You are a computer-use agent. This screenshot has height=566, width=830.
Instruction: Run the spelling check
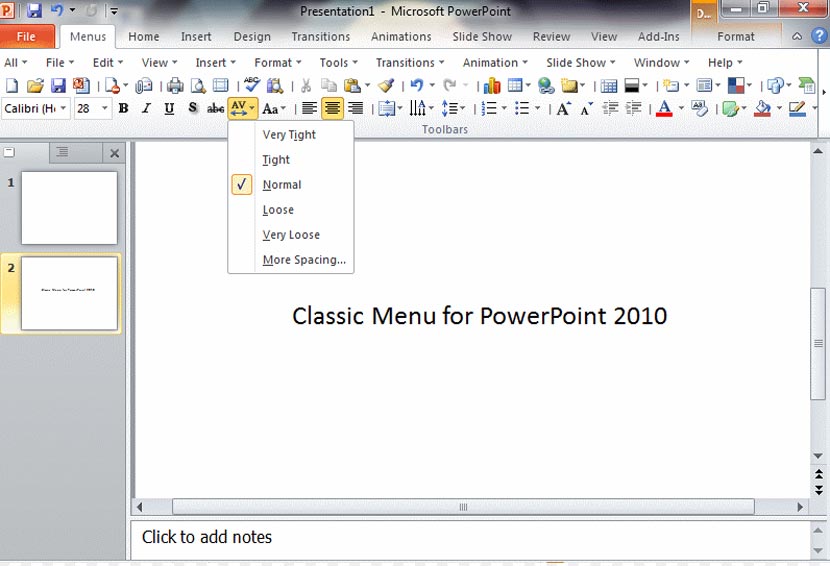tap(252, 85)
